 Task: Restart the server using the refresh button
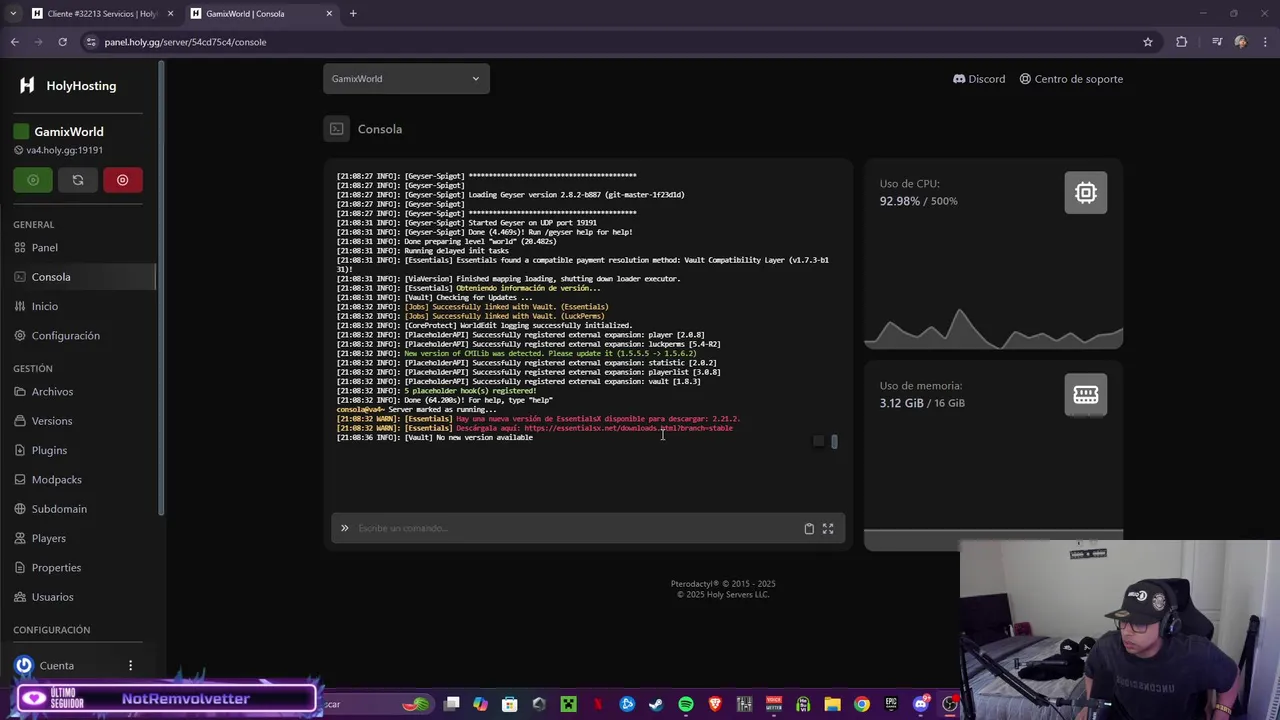[78, 180]
